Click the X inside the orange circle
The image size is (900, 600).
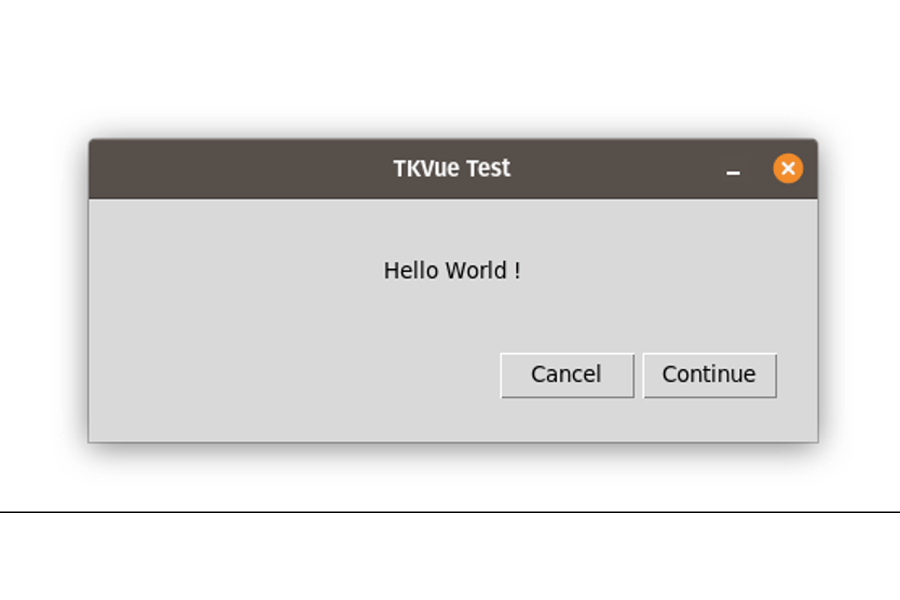(788, 168)
